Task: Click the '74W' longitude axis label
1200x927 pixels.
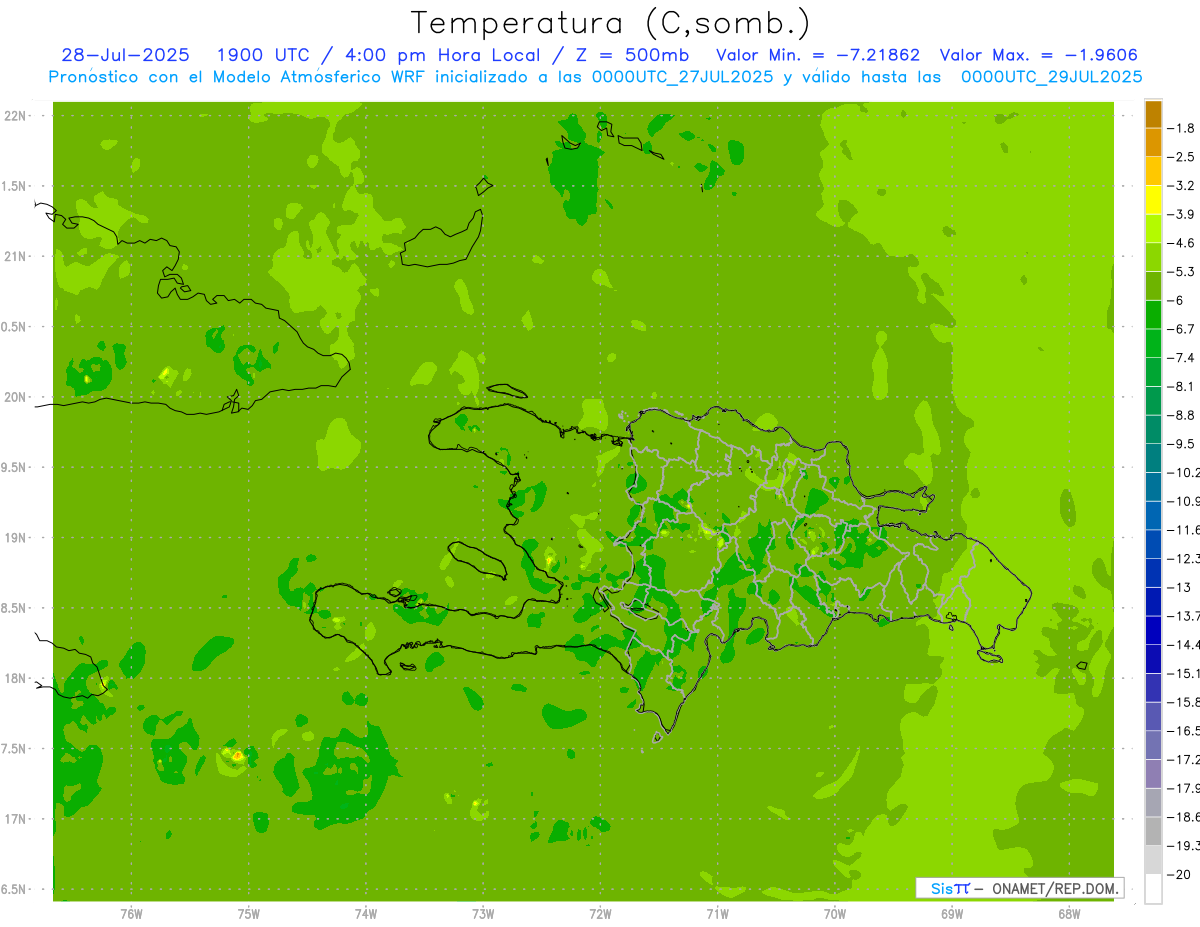Action: pos(366,914)
